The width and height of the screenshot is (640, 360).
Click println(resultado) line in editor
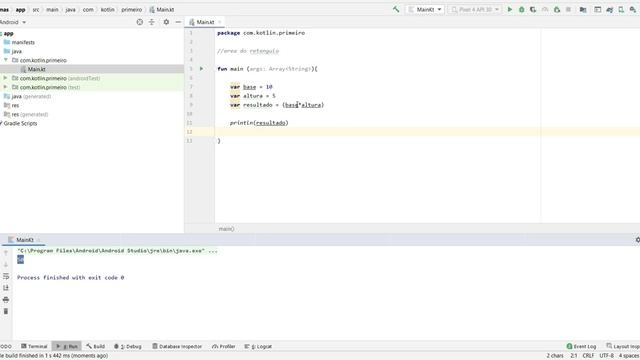[259, 123]
